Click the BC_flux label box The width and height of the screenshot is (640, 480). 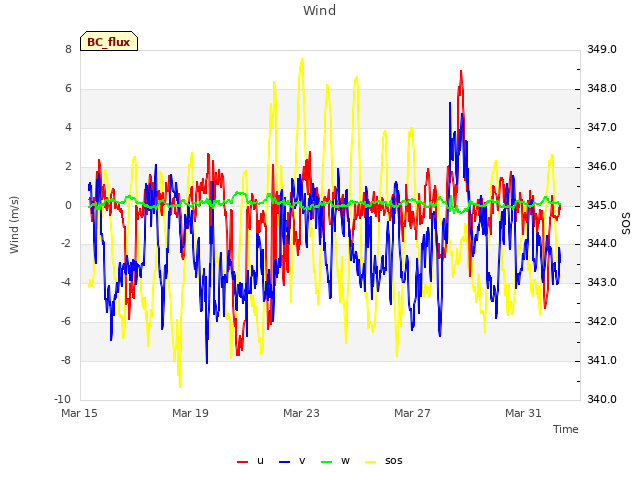pos(109,41)
